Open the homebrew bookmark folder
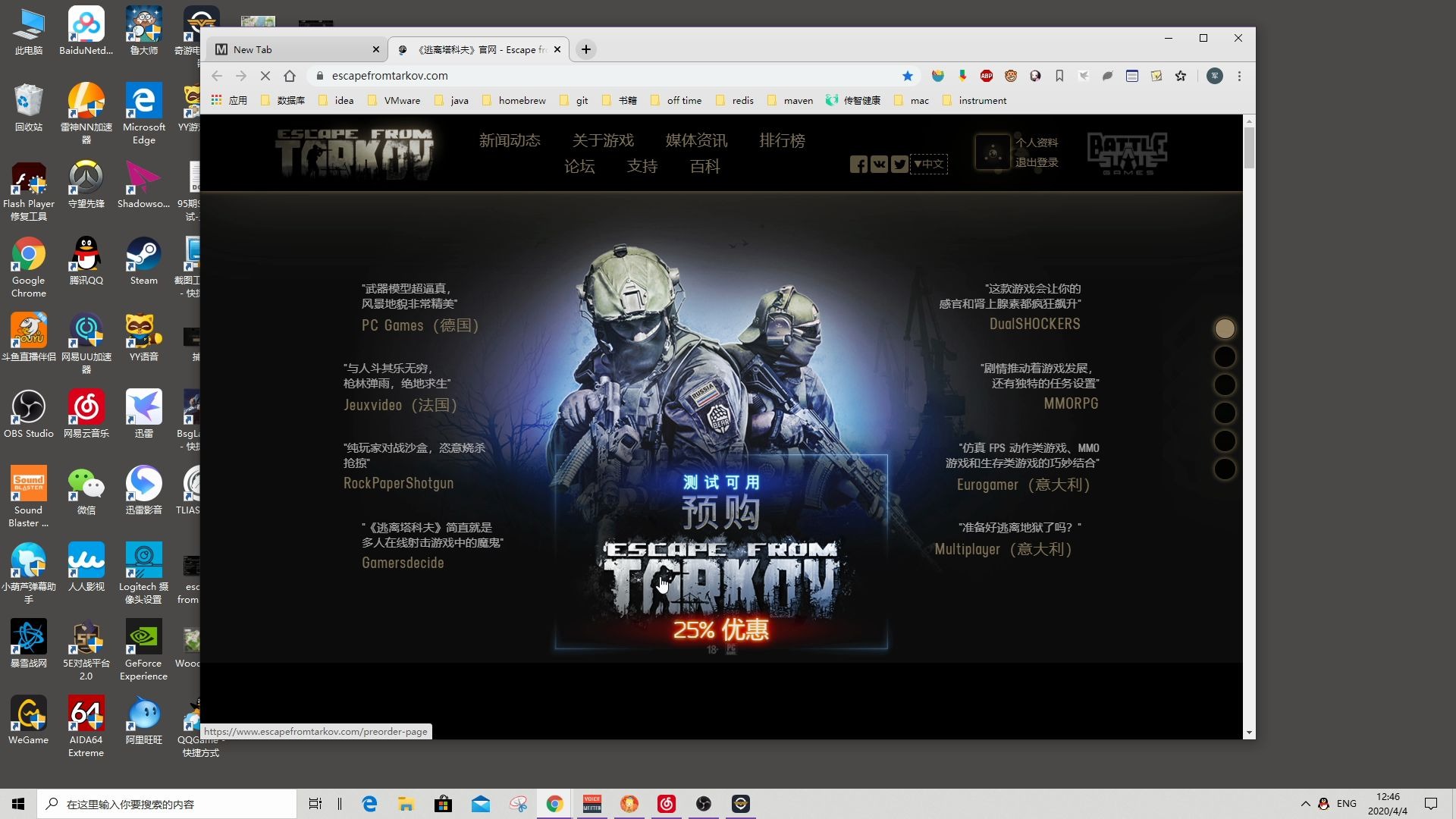 click(x=513, y=100)
